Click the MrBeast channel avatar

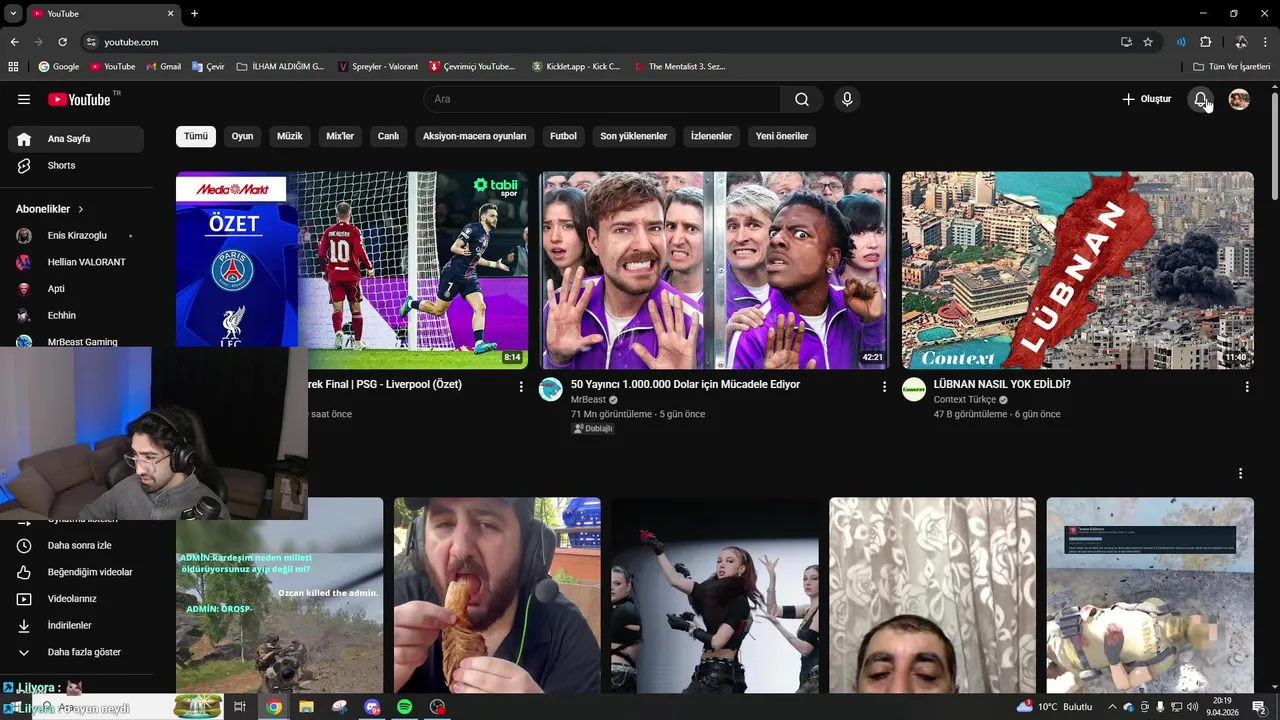tap(551, 390)
